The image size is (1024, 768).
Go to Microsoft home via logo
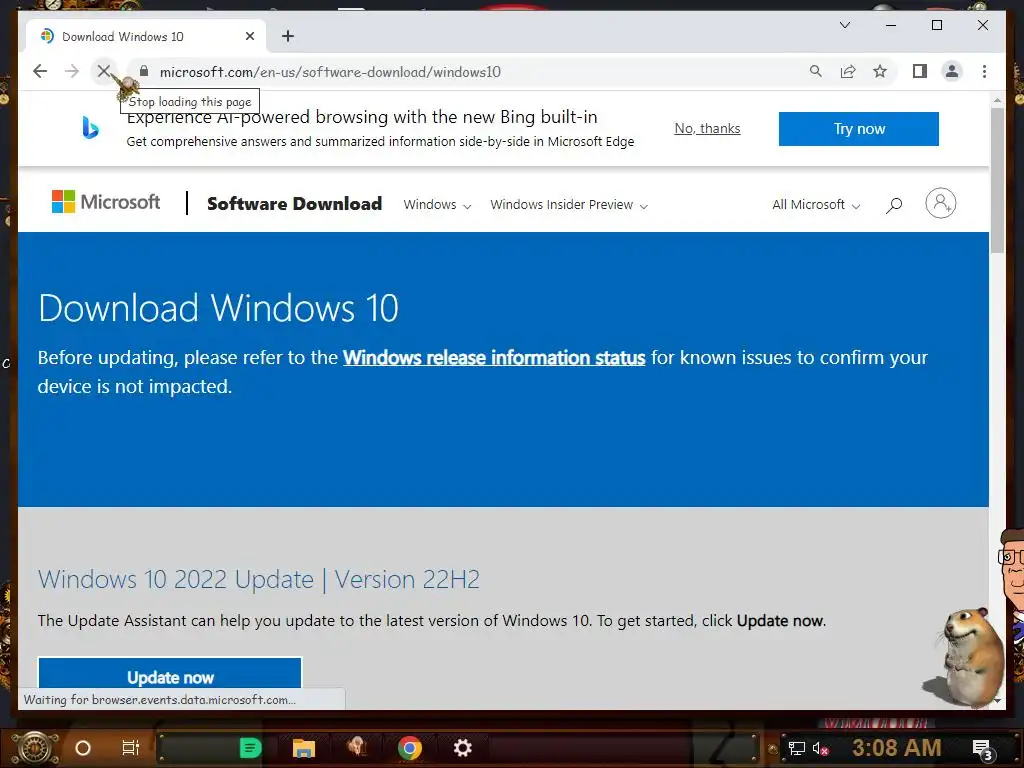106,202
